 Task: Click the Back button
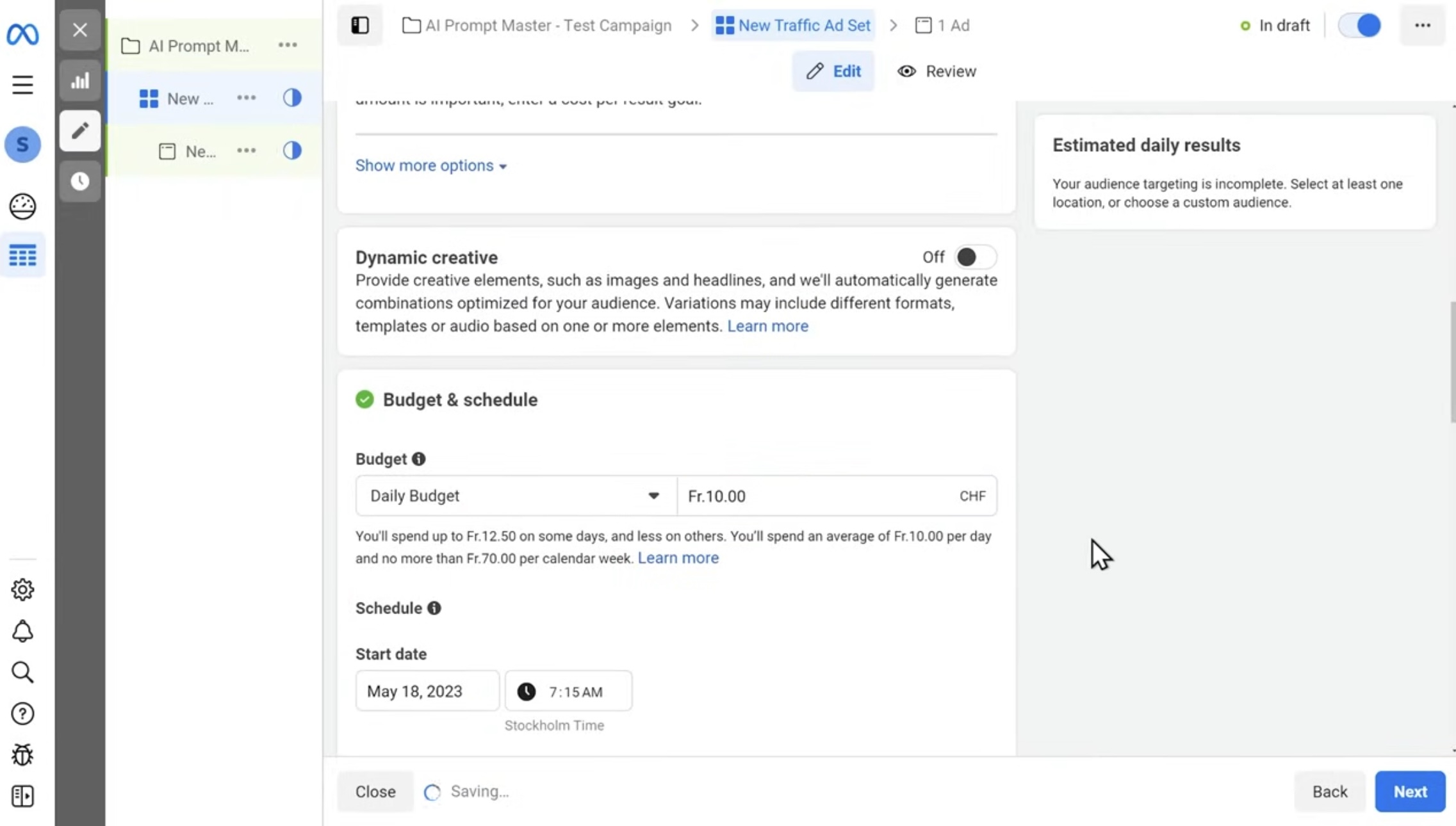1330,792
